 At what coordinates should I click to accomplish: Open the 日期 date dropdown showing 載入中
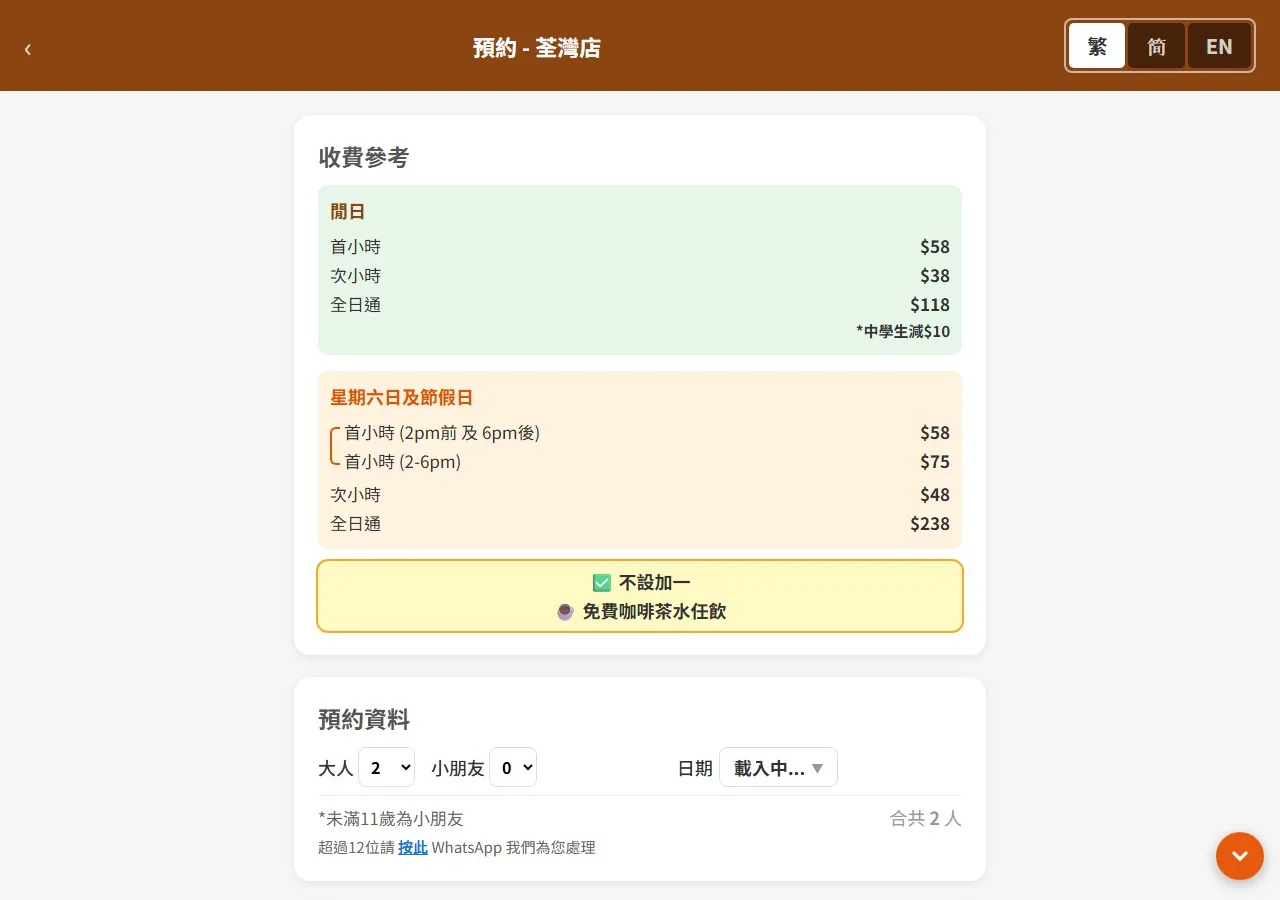tap(778, 768)
